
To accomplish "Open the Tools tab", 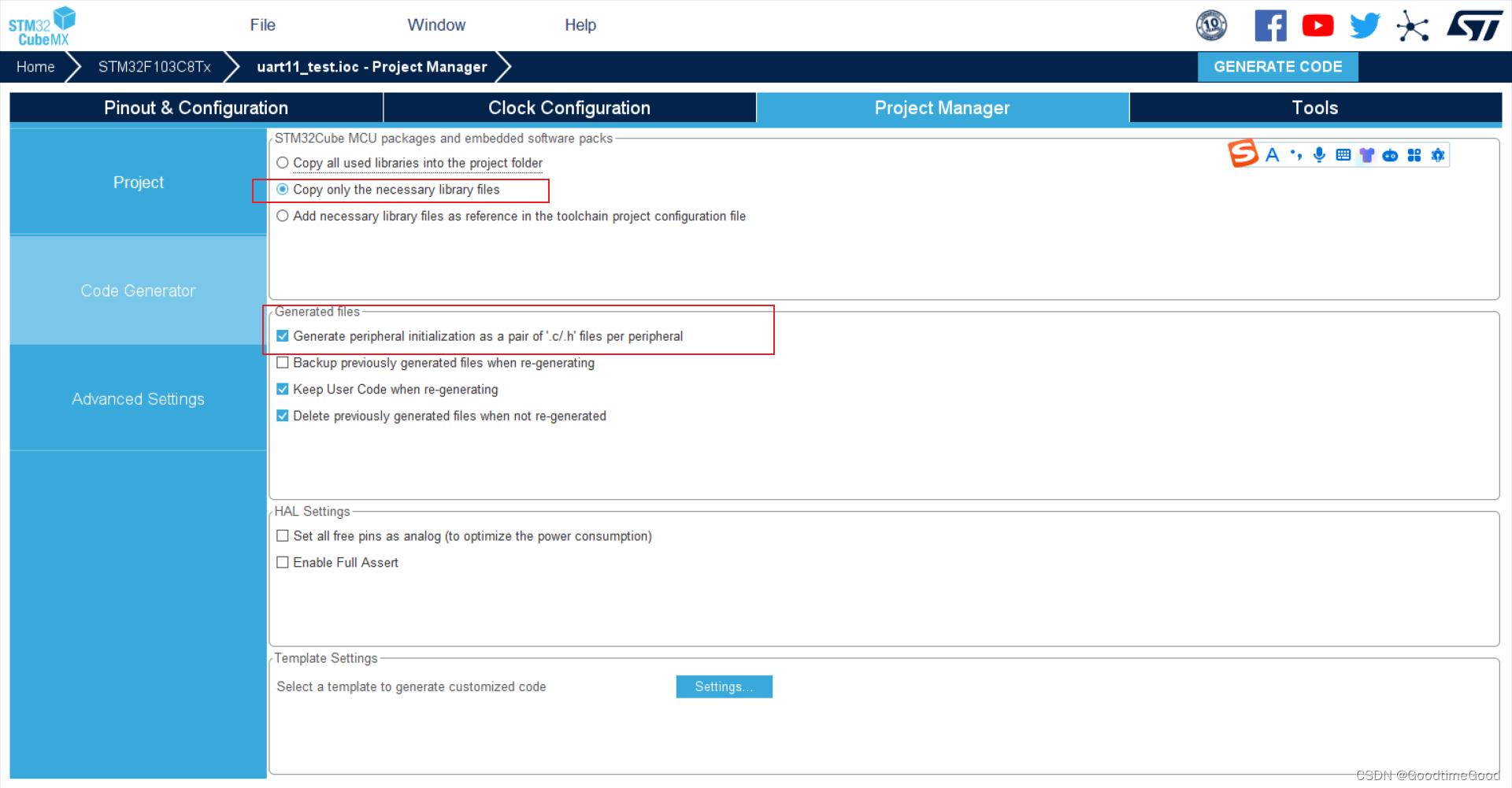I will (x=1315, y=108).
